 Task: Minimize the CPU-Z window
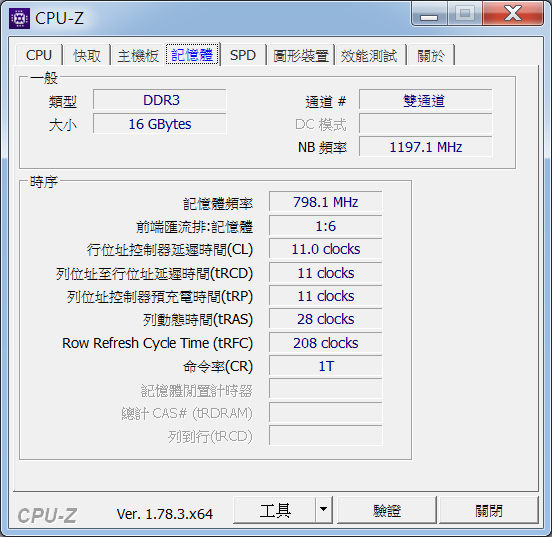click(429, 14)
